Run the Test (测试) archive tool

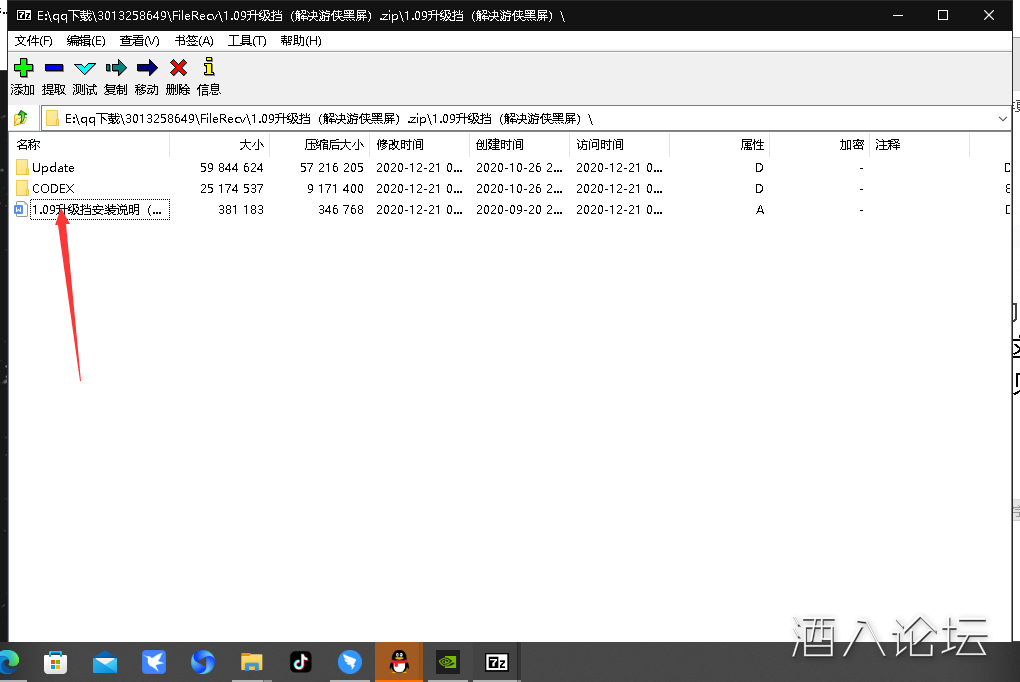[85, 68]
